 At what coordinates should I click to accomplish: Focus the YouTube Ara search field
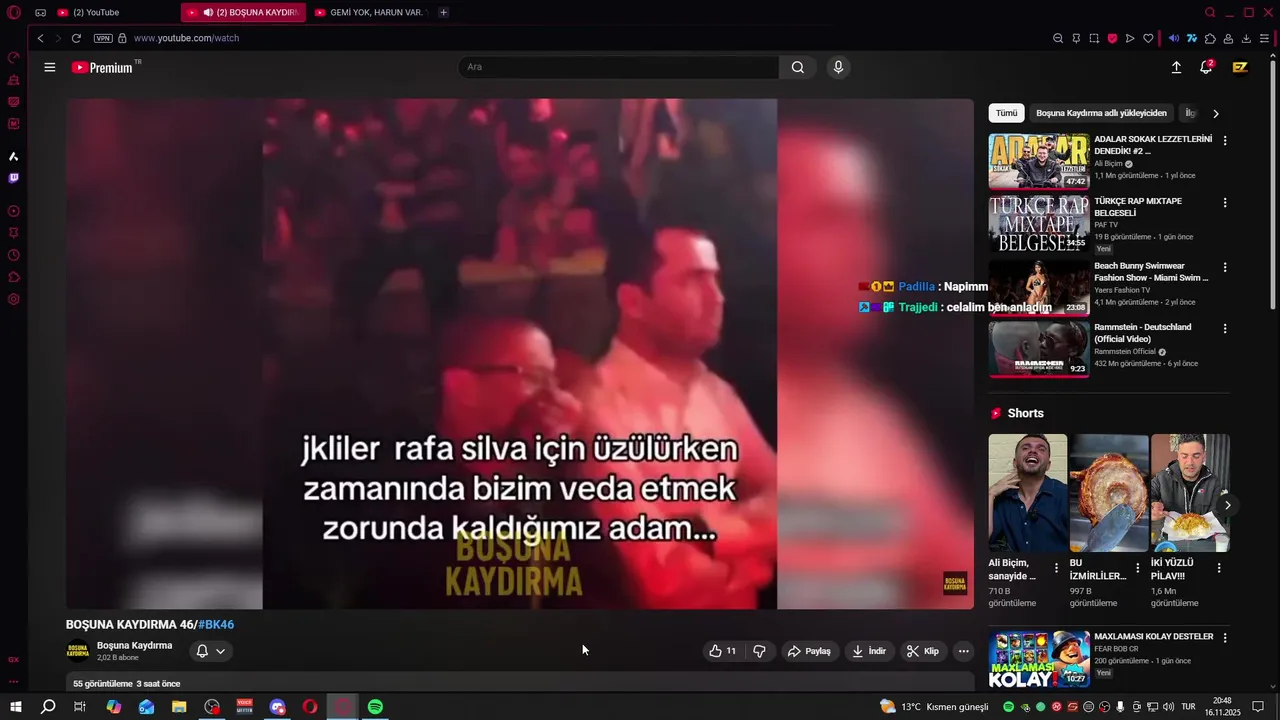[618, 67]
